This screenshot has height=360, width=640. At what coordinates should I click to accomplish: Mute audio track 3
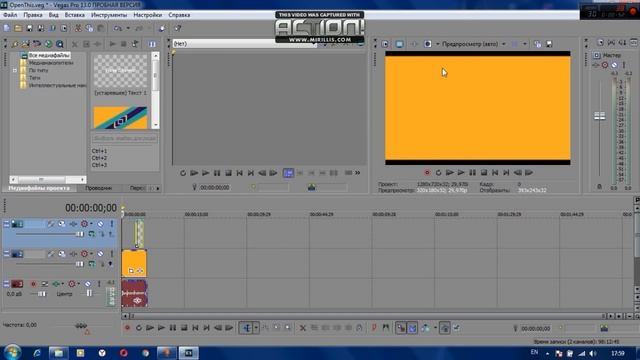88,284
